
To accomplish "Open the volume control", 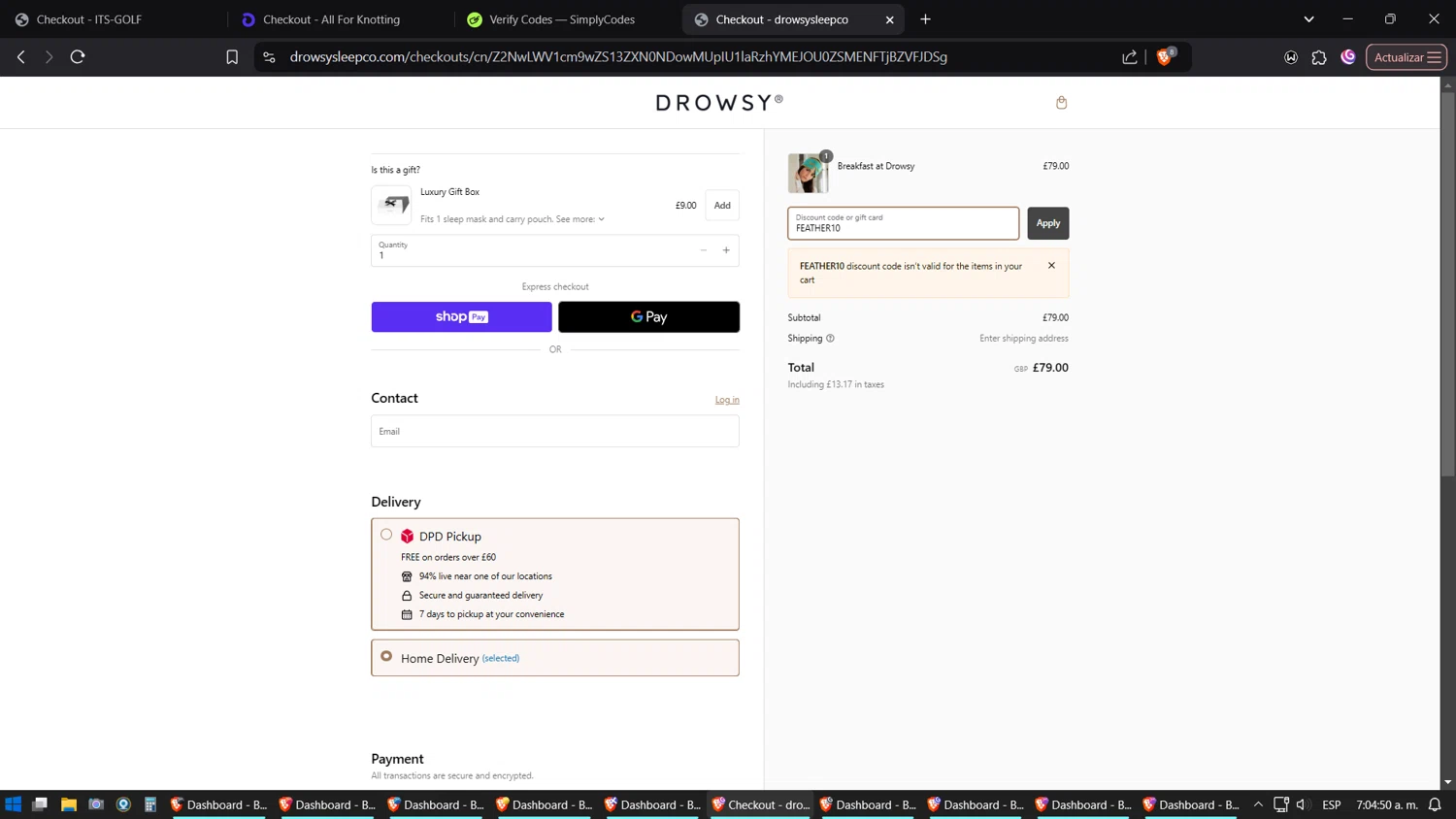I will click(1302, 804).
